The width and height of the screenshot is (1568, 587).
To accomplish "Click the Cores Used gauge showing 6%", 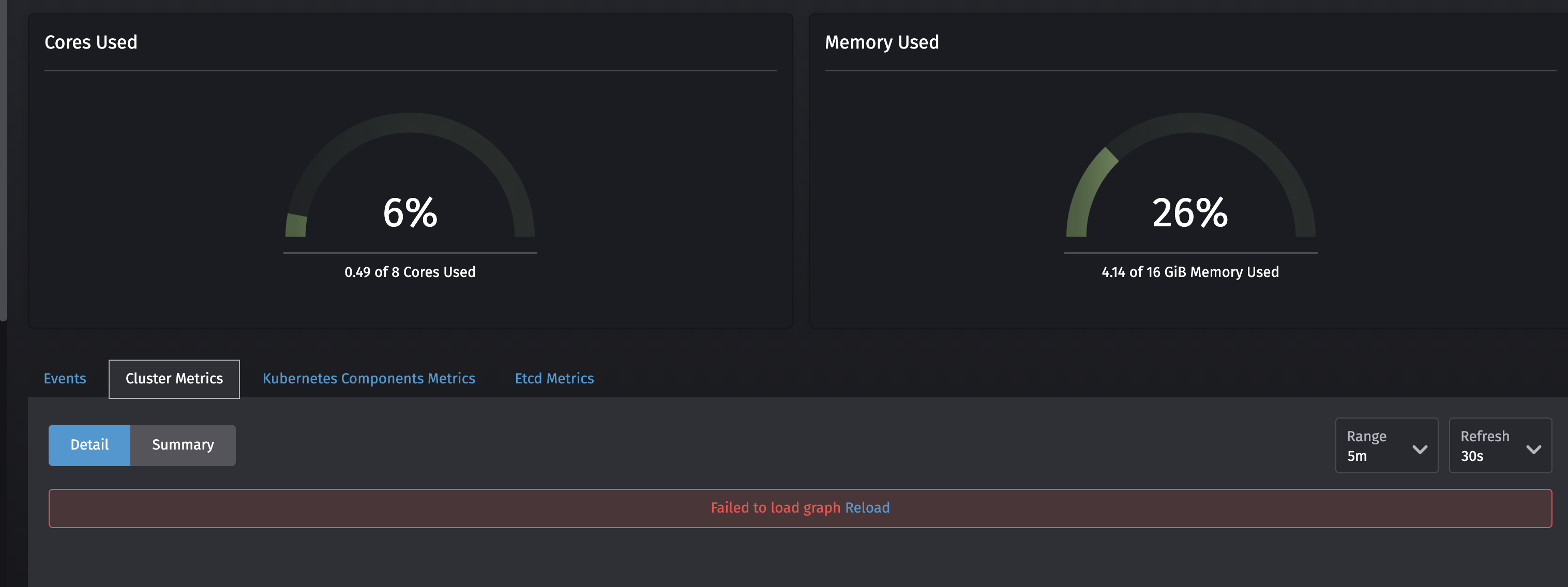I will coord(409,213).
